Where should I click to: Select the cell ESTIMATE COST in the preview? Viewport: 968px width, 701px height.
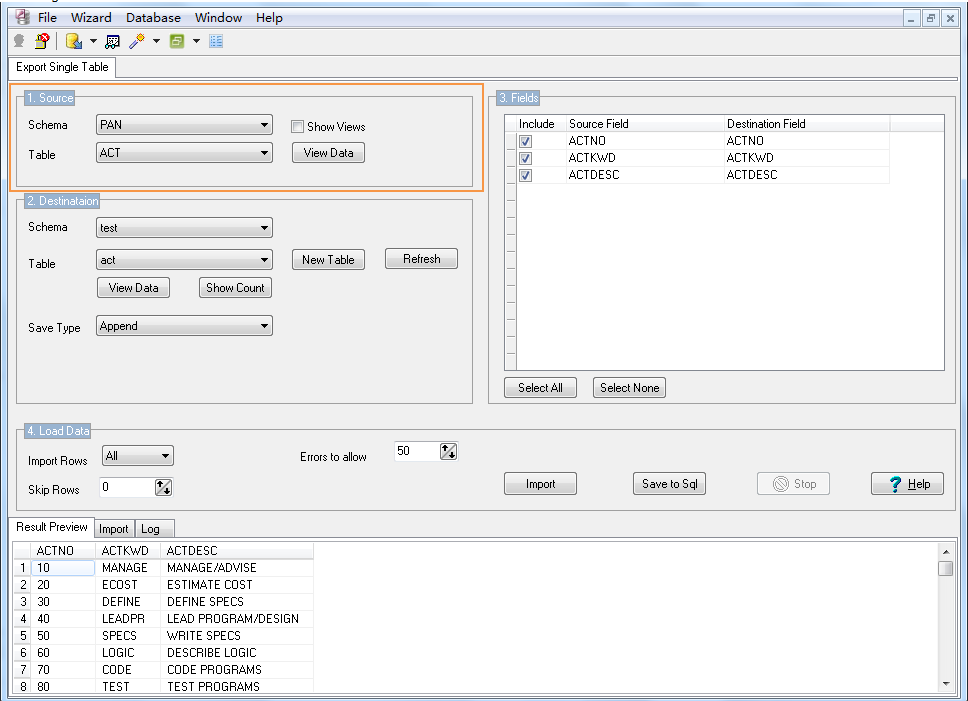pyautogui.click(x=237, y=584)
